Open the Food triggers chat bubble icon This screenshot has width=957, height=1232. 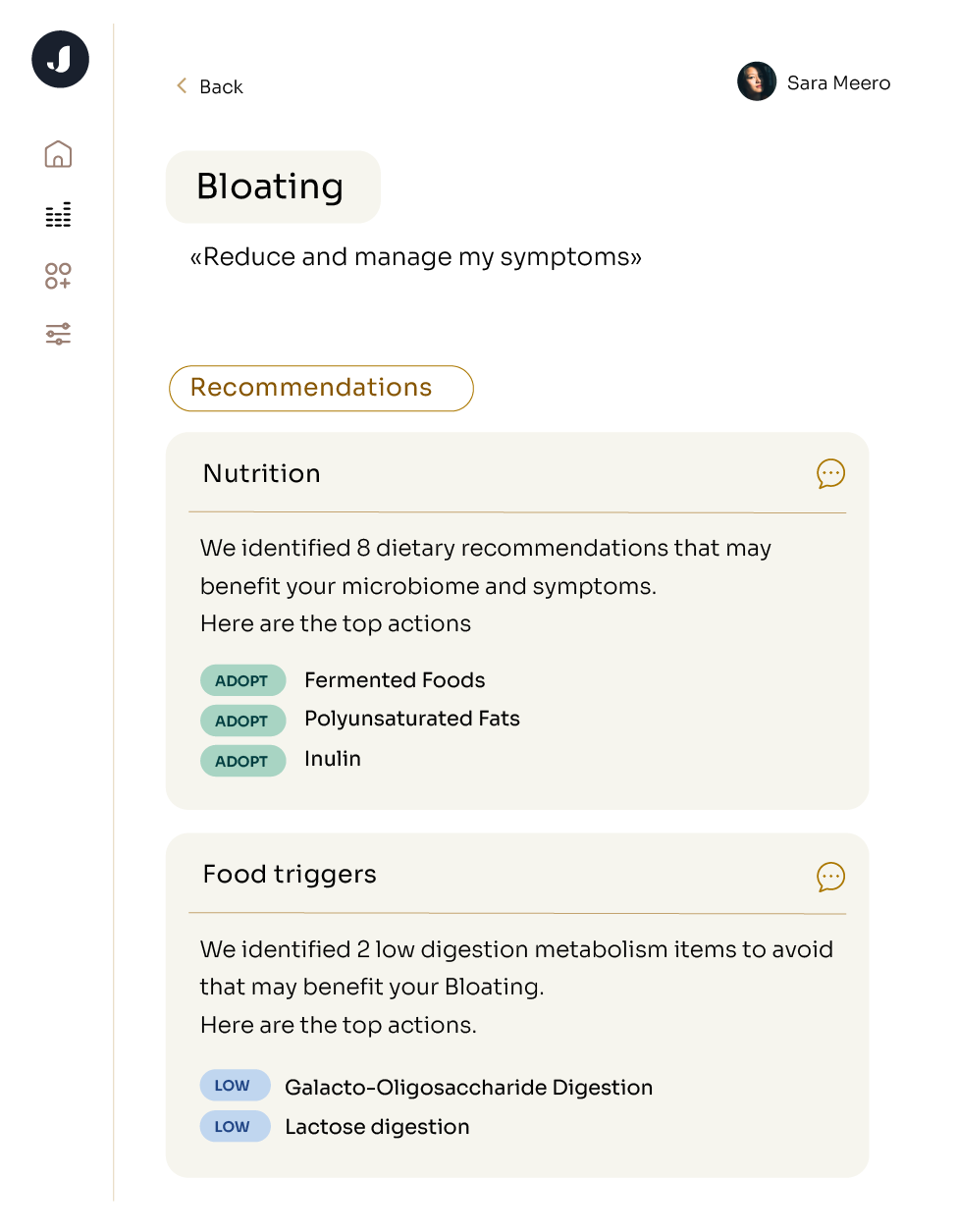(x=830, y=876)
